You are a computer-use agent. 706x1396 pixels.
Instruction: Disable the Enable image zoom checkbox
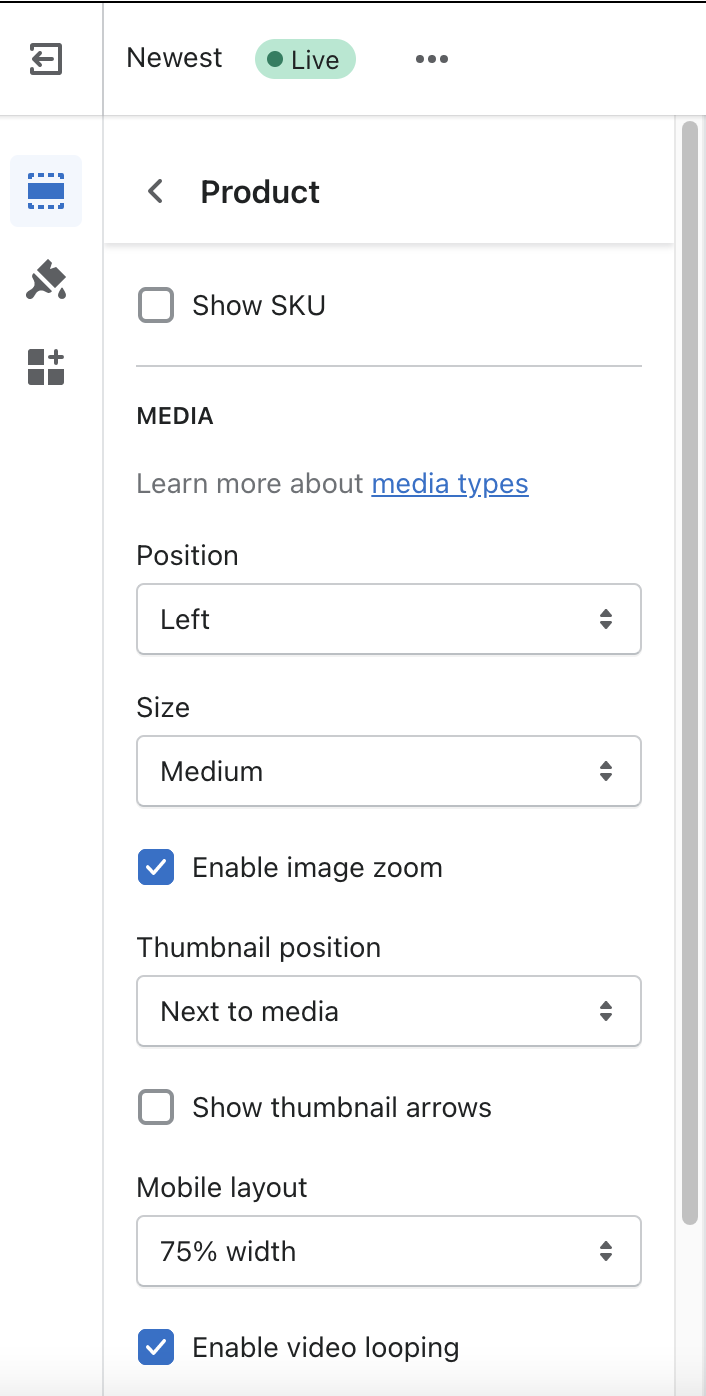(156, 867)
